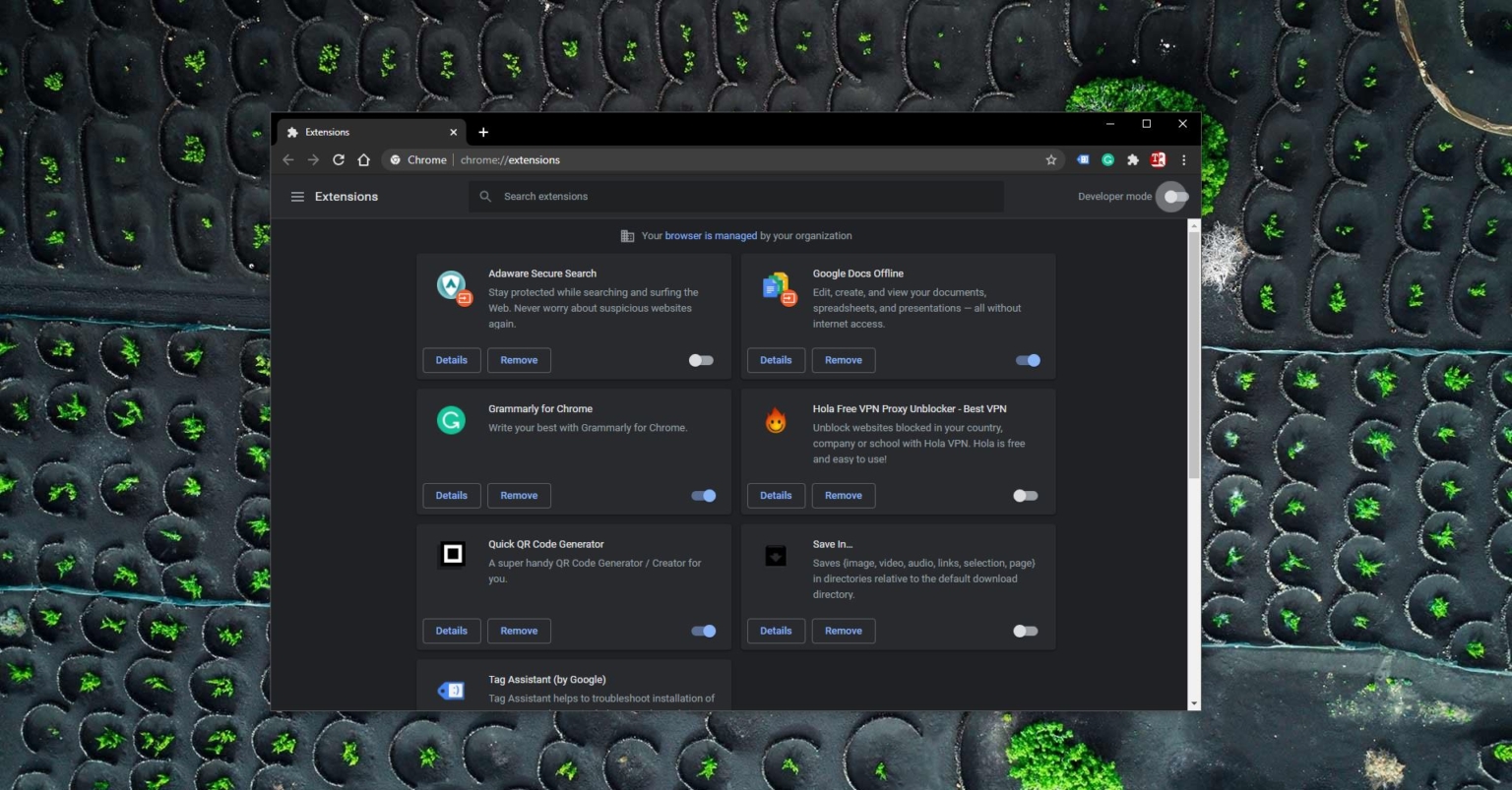Click the search magnifier in Search extensions
The height and width of the screenshot is (790, 1512).
(485, 196)
